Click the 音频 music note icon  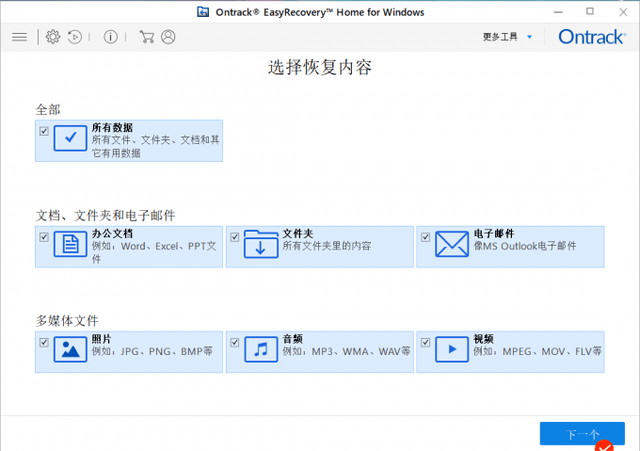pos(261,349)
